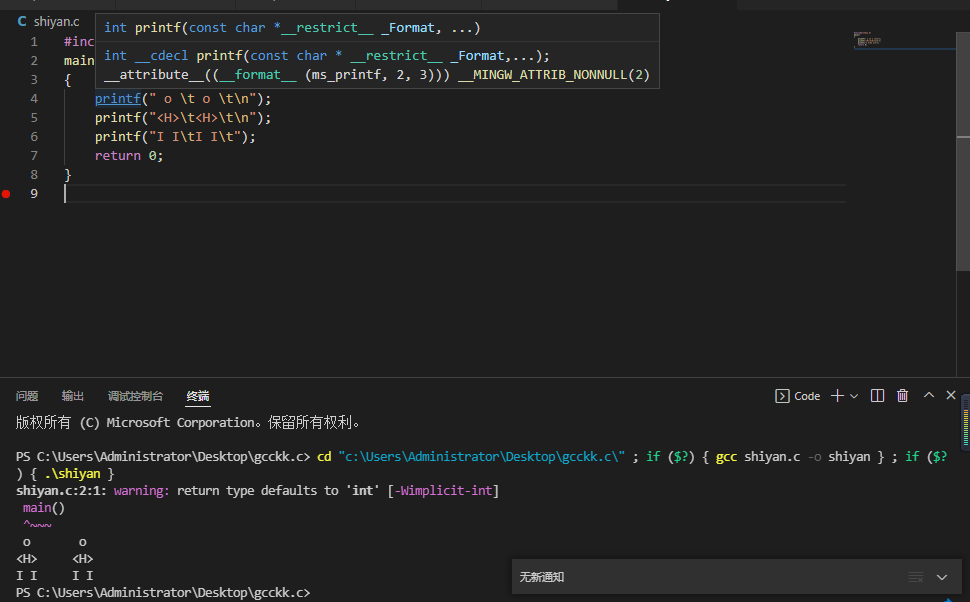Image resolution: width=970 pixels, height=602 pixels.
Task: Click the underlined printf on line 4
Action: click(117, 99)
